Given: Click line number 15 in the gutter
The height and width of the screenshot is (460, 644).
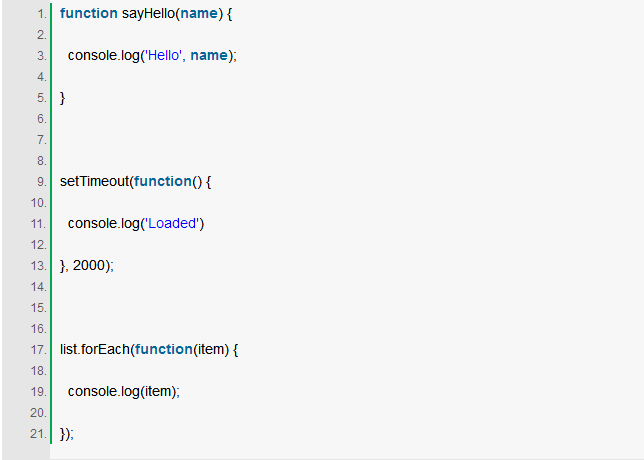Looking at the screenshot, I should coord(39,308).
